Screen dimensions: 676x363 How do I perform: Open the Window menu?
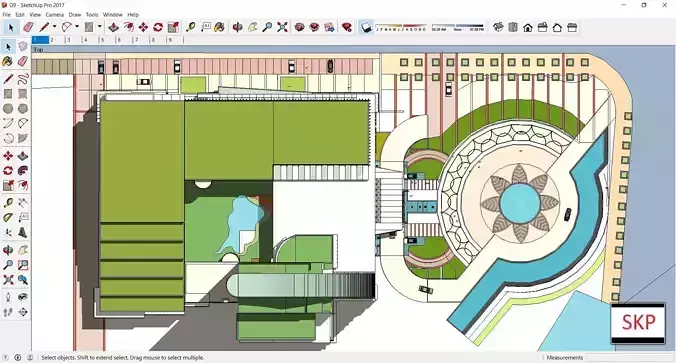pyautogui.click(x=113, y=15)
